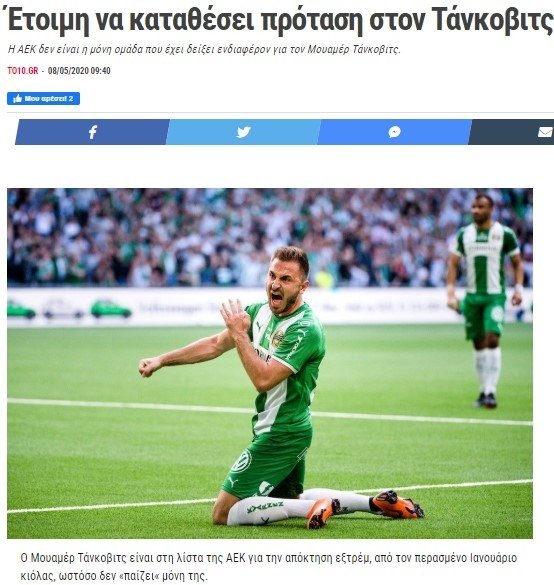Click the 'Μου αρέσει 2' like button

pos(43,98)
